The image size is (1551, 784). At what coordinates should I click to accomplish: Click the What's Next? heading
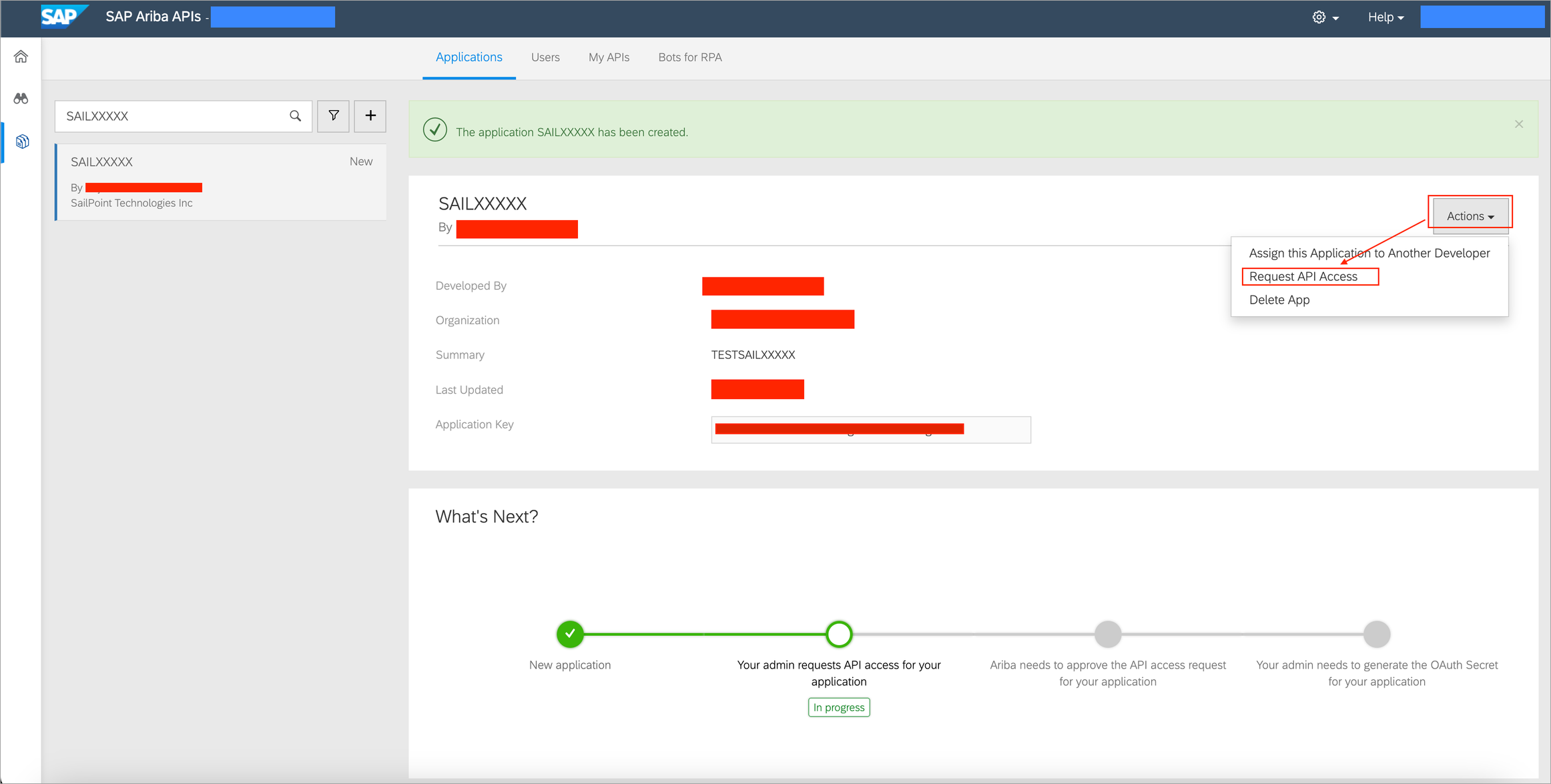pos(487,516)
